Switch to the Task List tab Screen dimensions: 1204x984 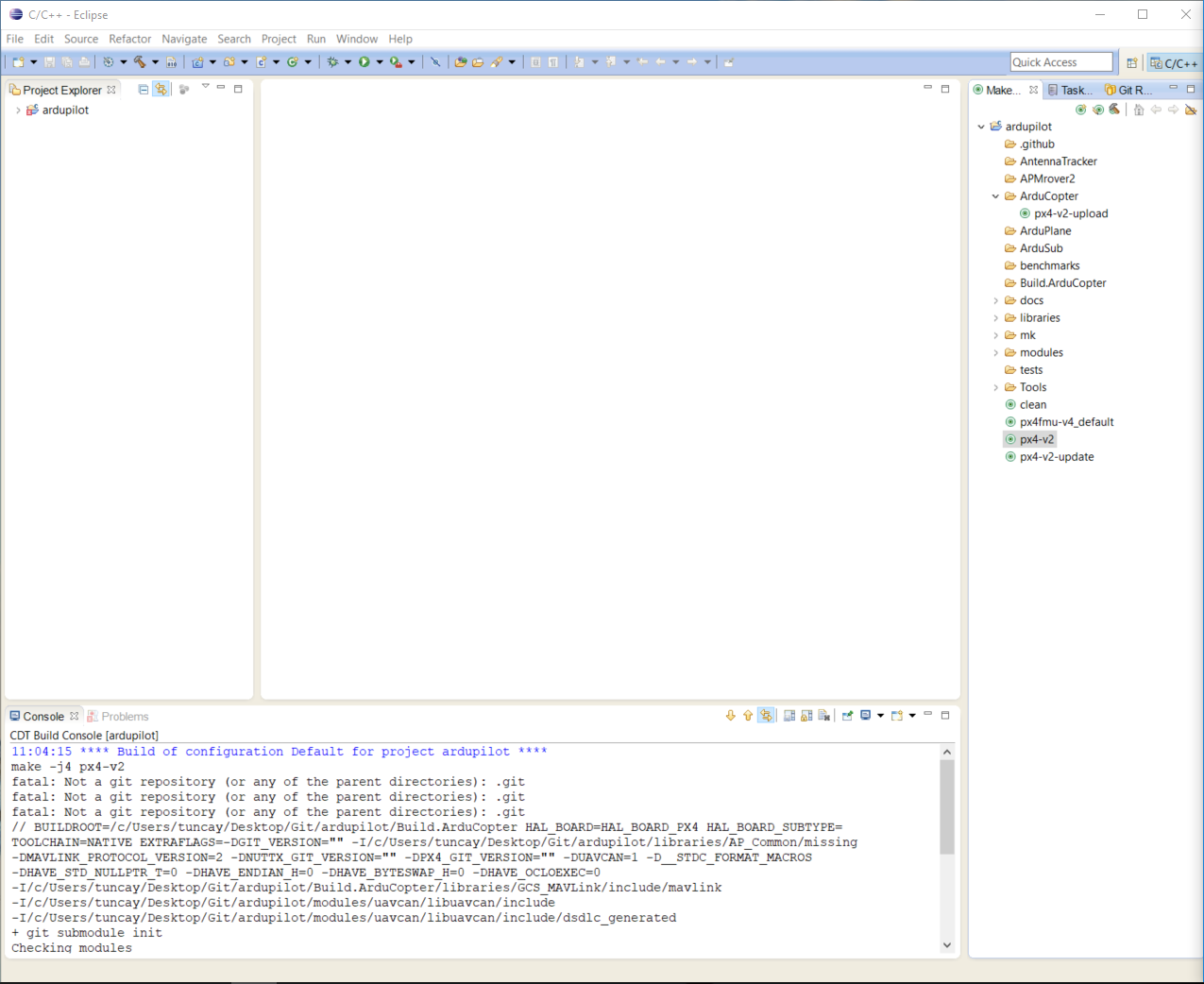click(x=1071, y=91)
